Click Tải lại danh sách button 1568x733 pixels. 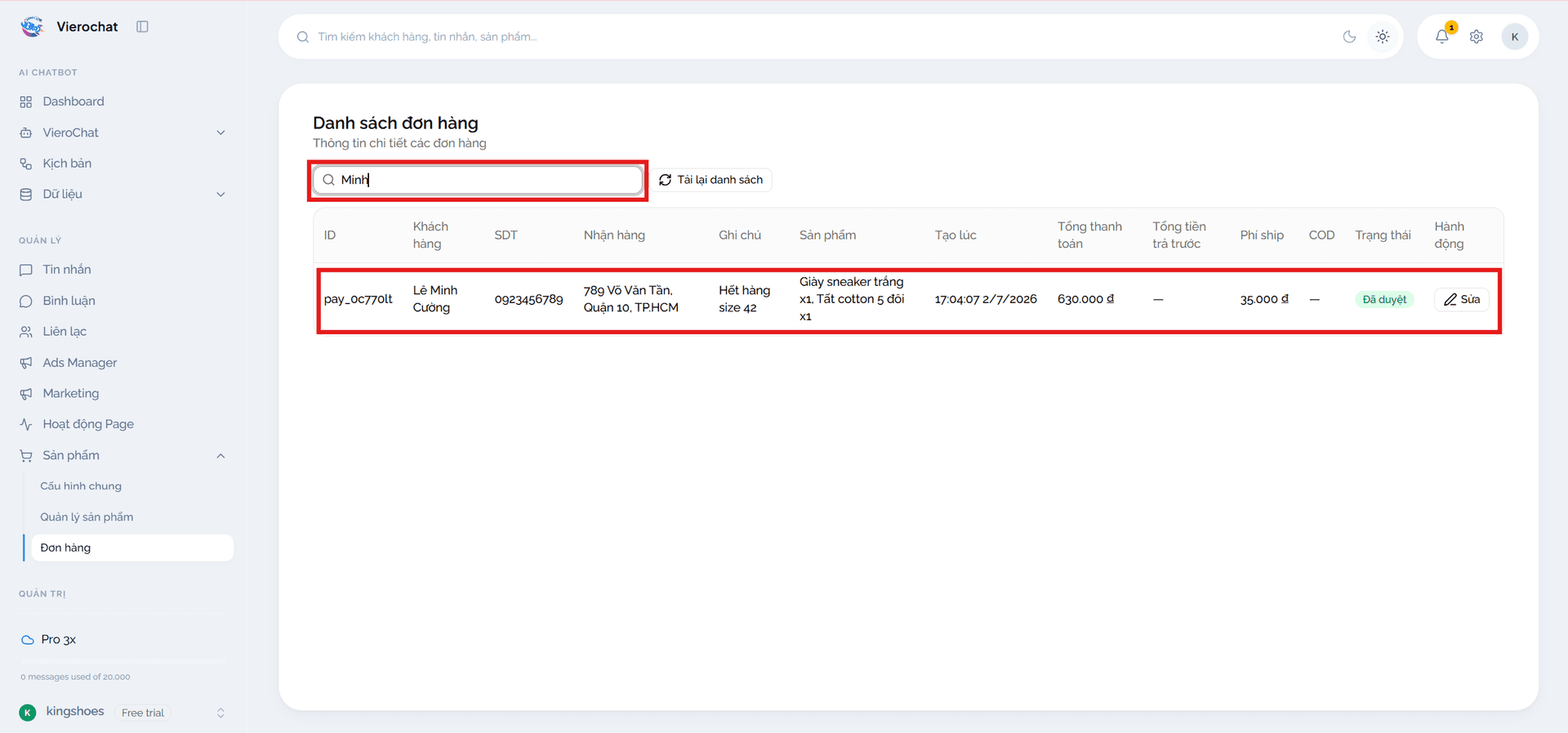pyautogui.click(x=710, y=180)
